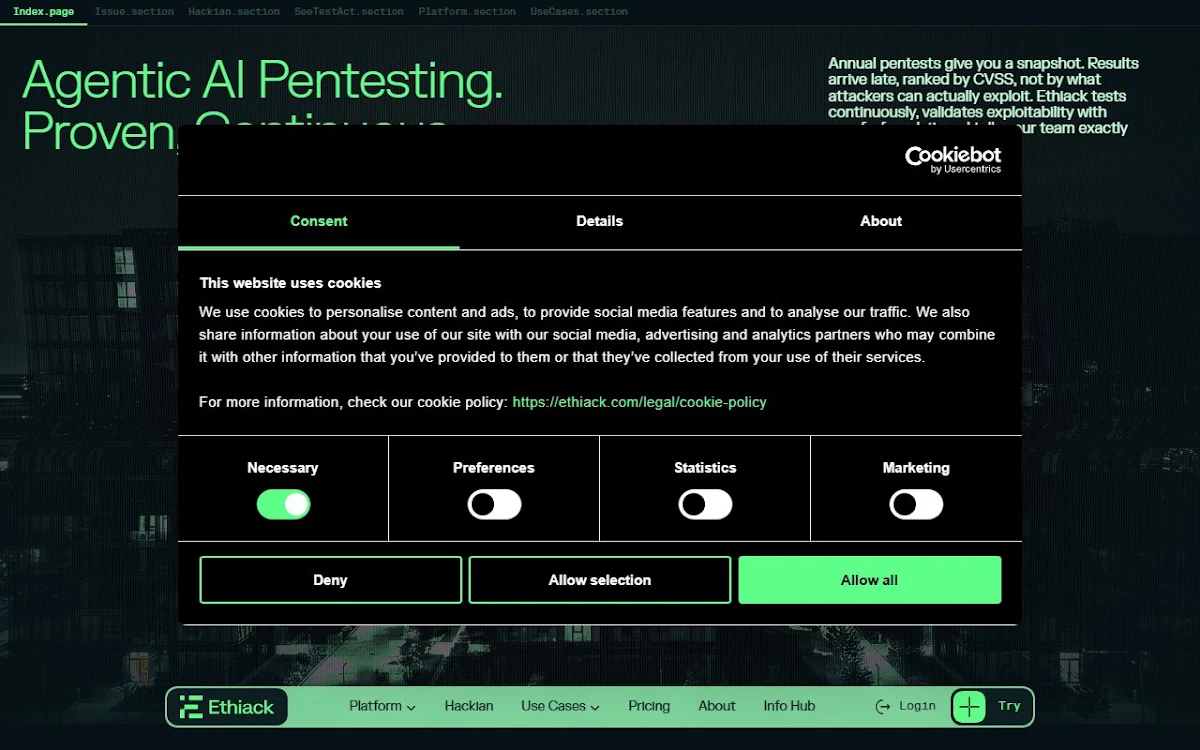Click the Marketing category label
The image size is (1200, 750).
pos(916,468)
